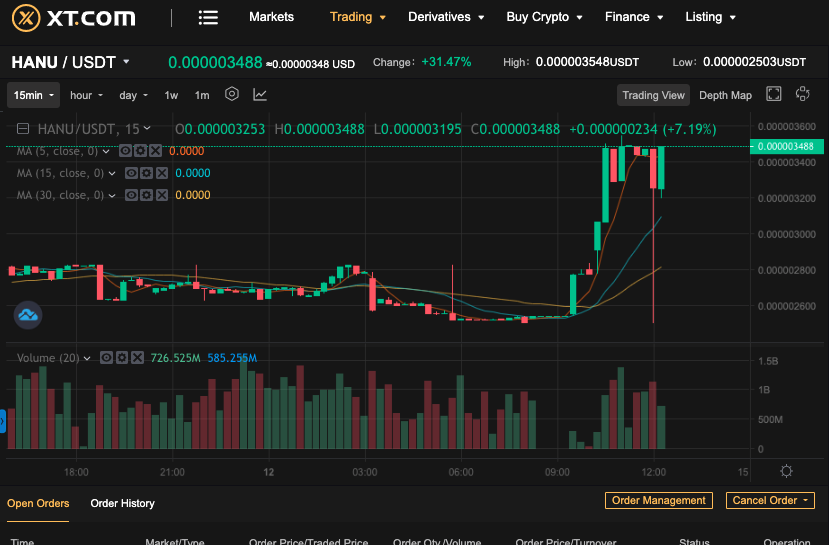Expand the MA 5 indicator chevron
829x545 pixels.
coord(106,151)
